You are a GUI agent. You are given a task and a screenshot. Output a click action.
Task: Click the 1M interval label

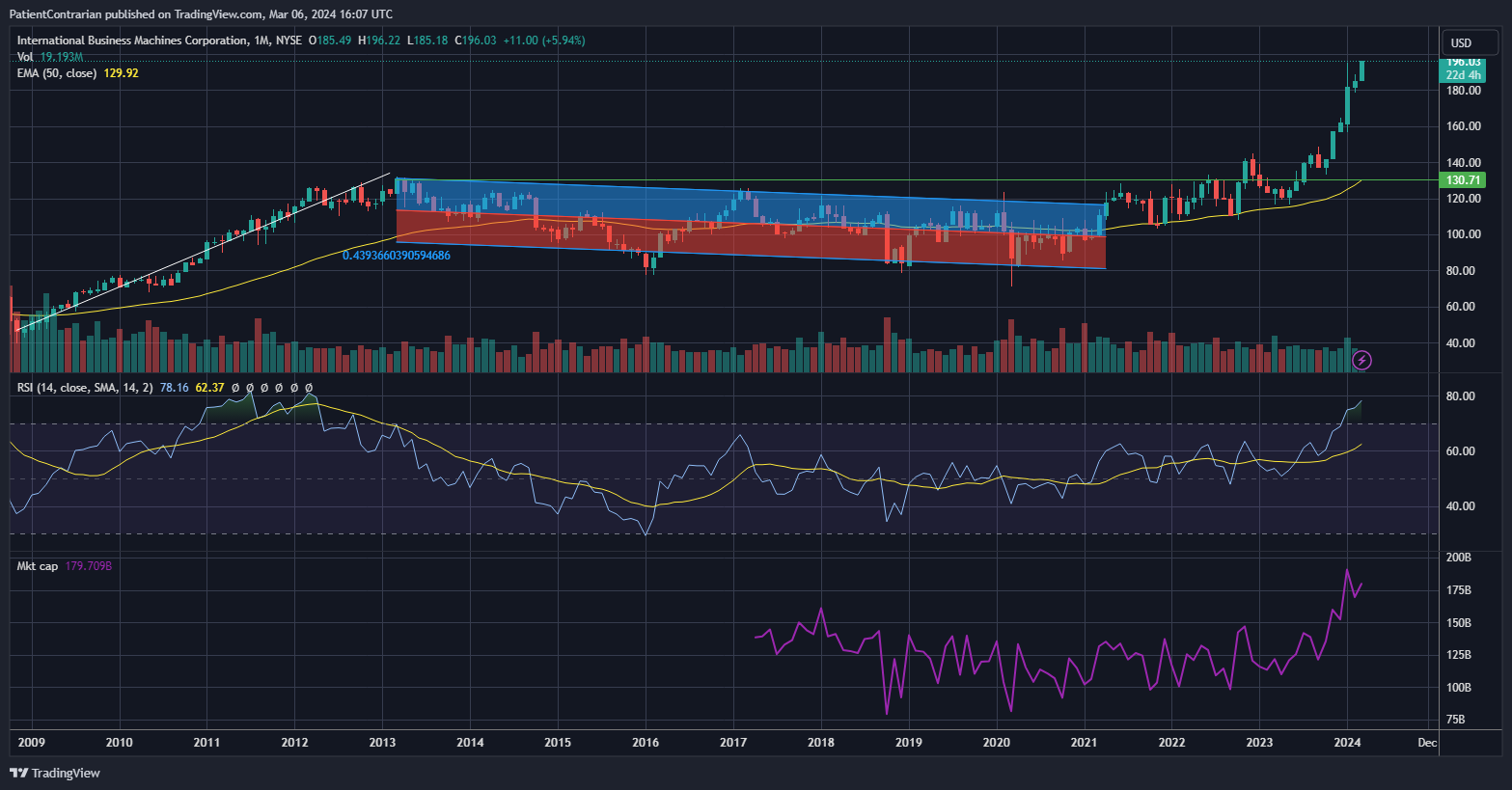[x=261, y=41]
